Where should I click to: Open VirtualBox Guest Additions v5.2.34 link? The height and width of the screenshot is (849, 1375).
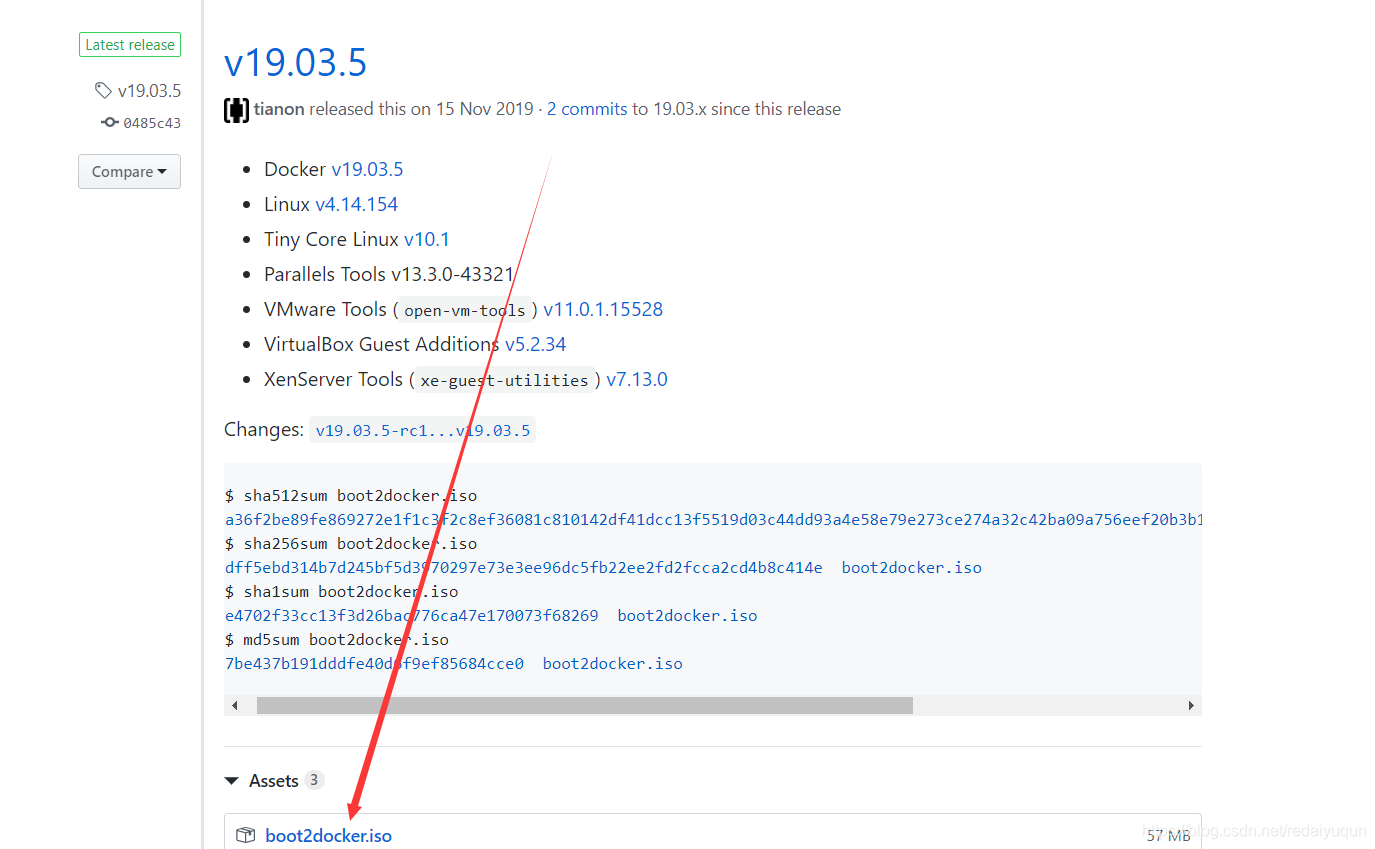point(535,344)
